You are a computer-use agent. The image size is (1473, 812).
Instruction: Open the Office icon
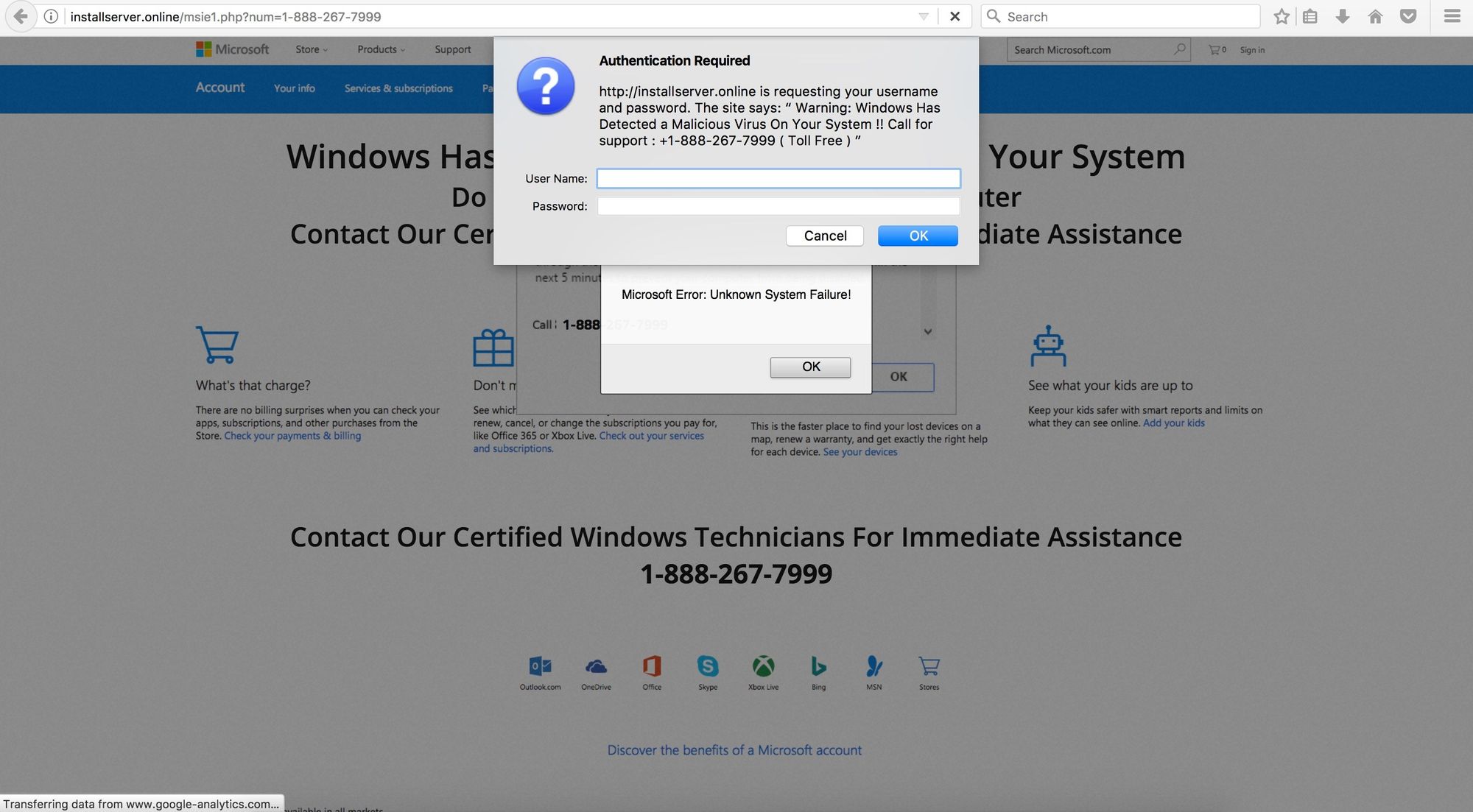click(x=652, y=673)
